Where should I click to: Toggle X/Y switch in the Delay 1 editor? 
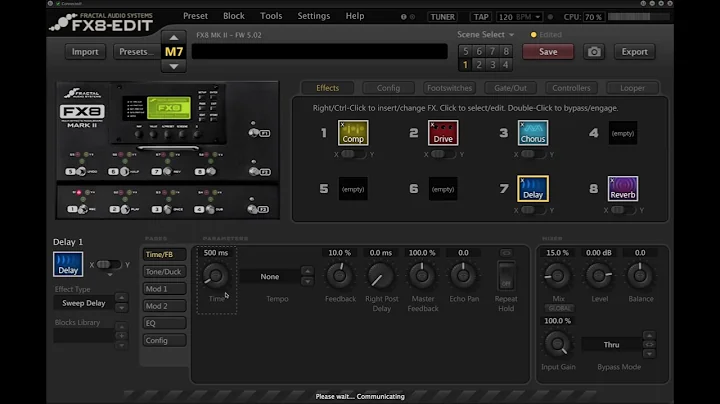click(109, 264)
